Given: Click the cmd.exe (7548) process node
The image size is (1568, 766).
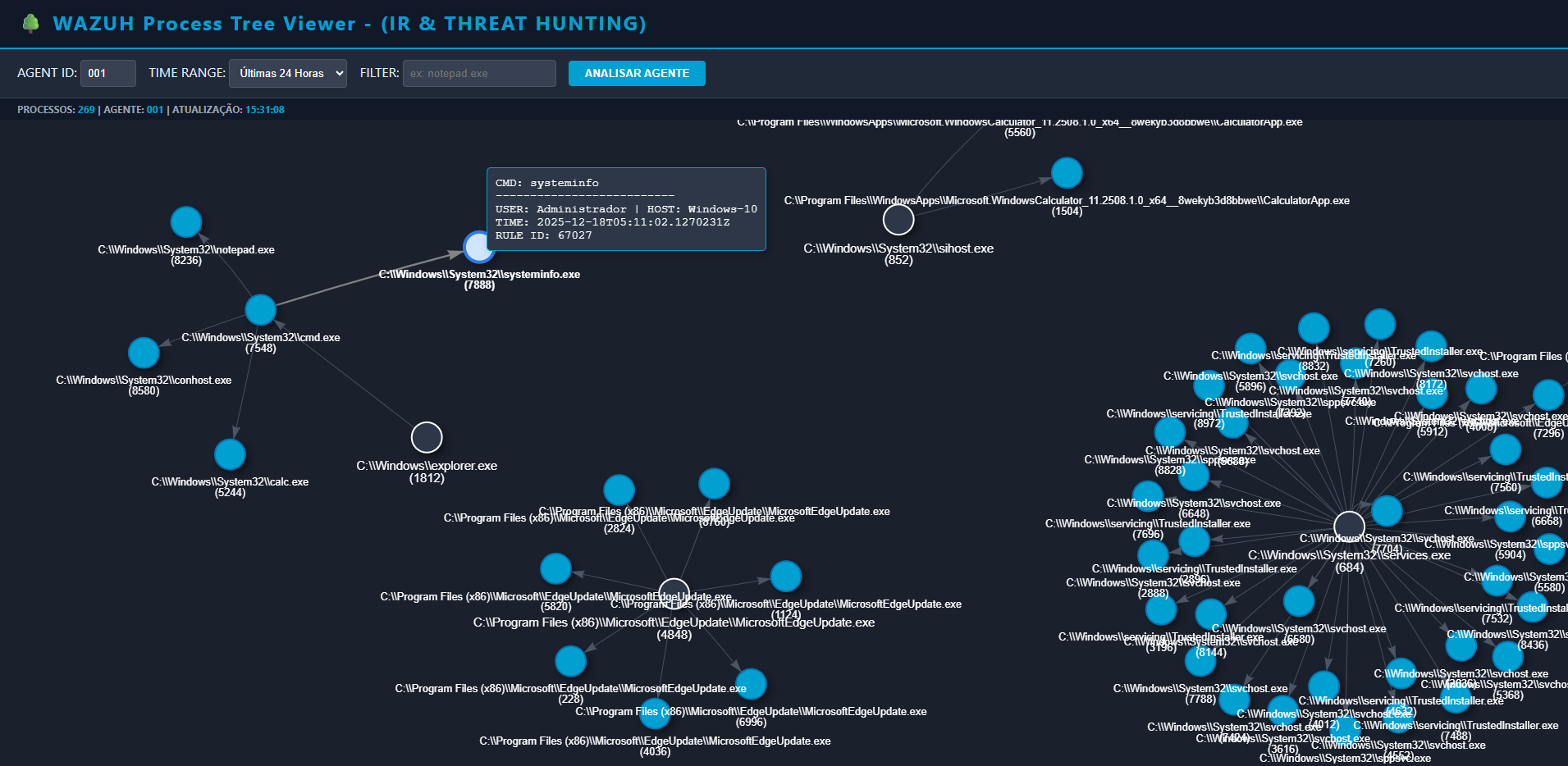Looking at the screenshot, I should [261, 309].
